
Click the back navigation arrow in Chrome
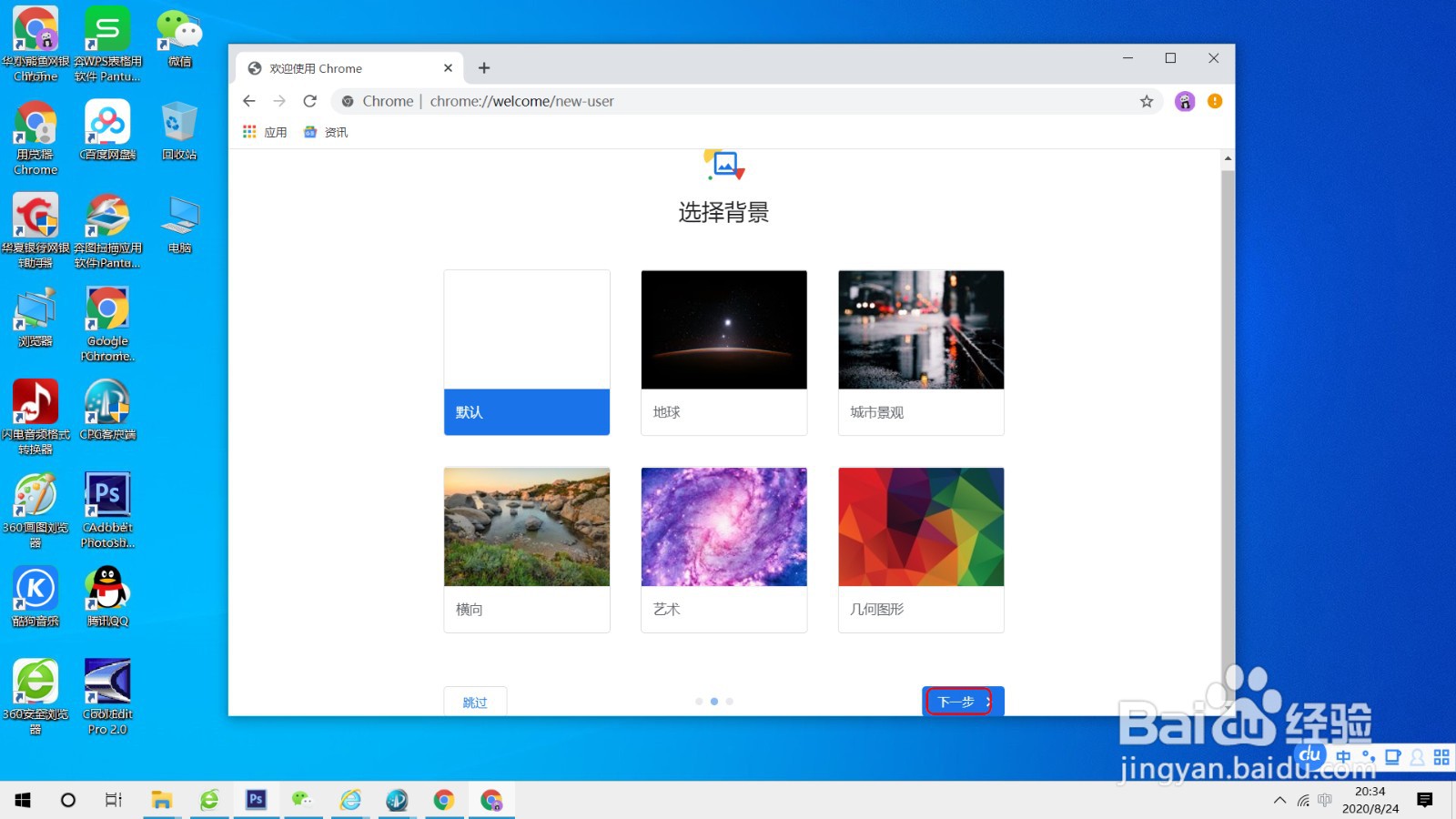(248, 101)
